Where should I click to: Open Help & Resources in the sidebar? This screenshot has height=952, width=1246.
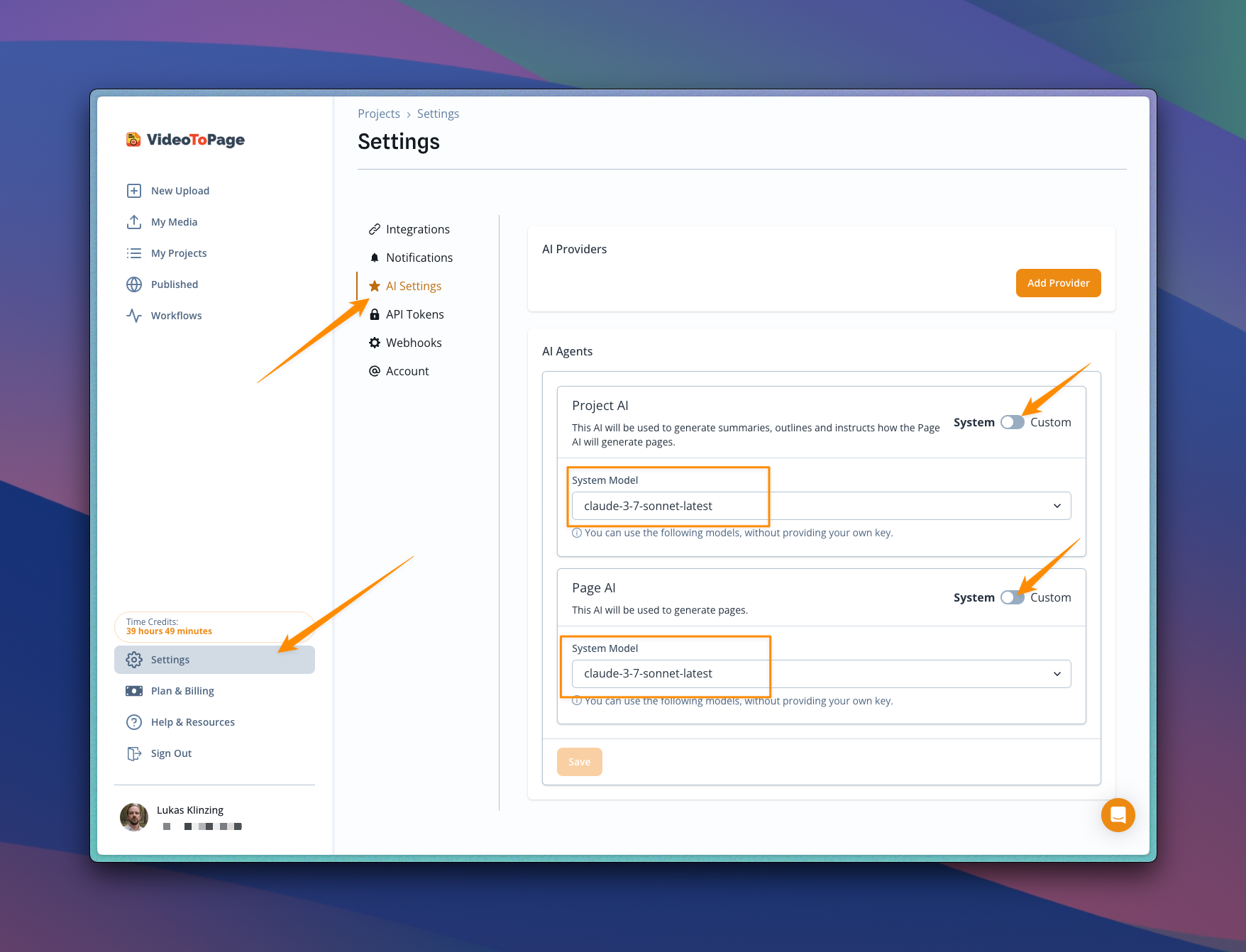click(x=214, y=722)
